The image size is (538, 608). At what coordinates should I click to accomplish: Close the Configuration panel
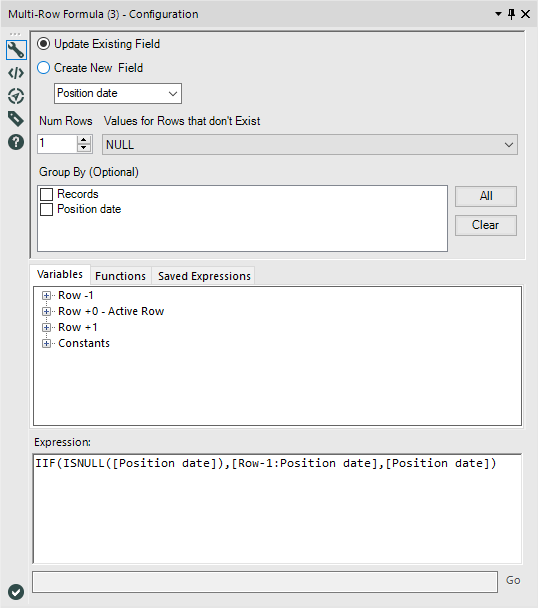pos(525,14)
